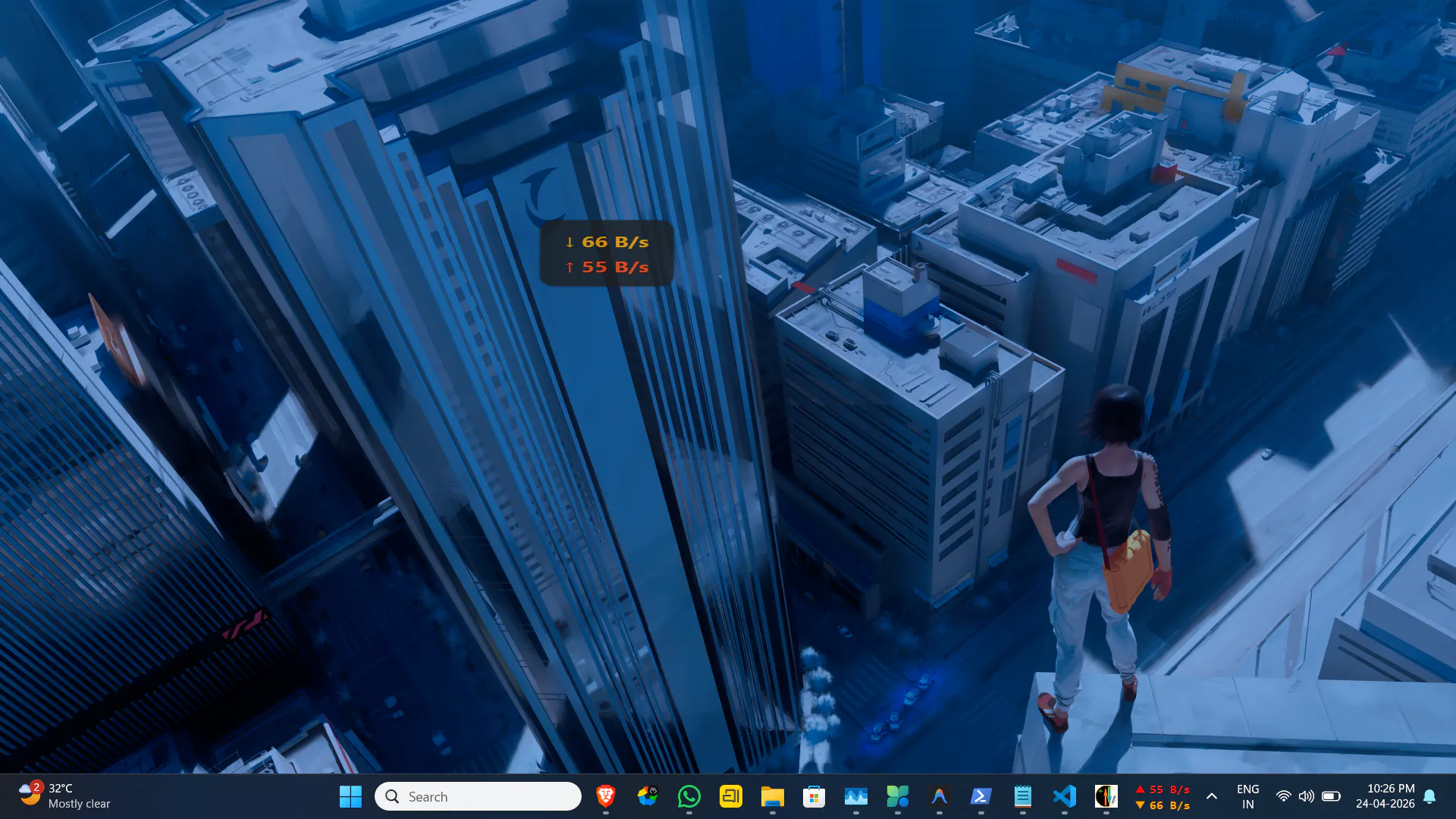Open the notification bell
1456x819 pixels.
pyautogui.click(x=1429, y=796)
